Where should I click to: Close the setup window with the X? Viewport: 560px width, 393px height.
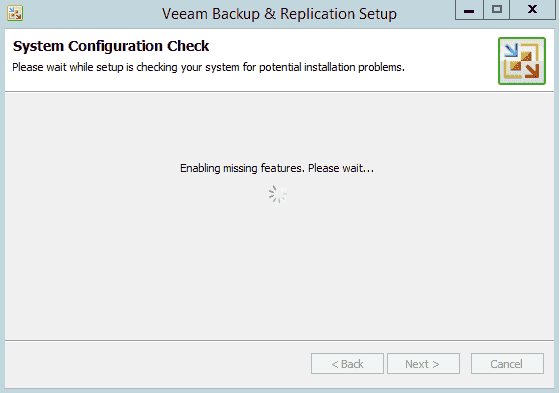(532, 10)
